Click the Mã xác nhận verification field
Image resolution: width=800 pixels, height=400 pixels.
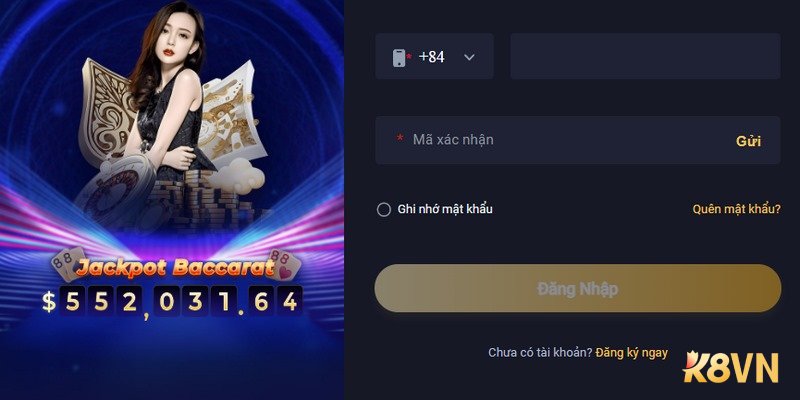coord(578,140)
